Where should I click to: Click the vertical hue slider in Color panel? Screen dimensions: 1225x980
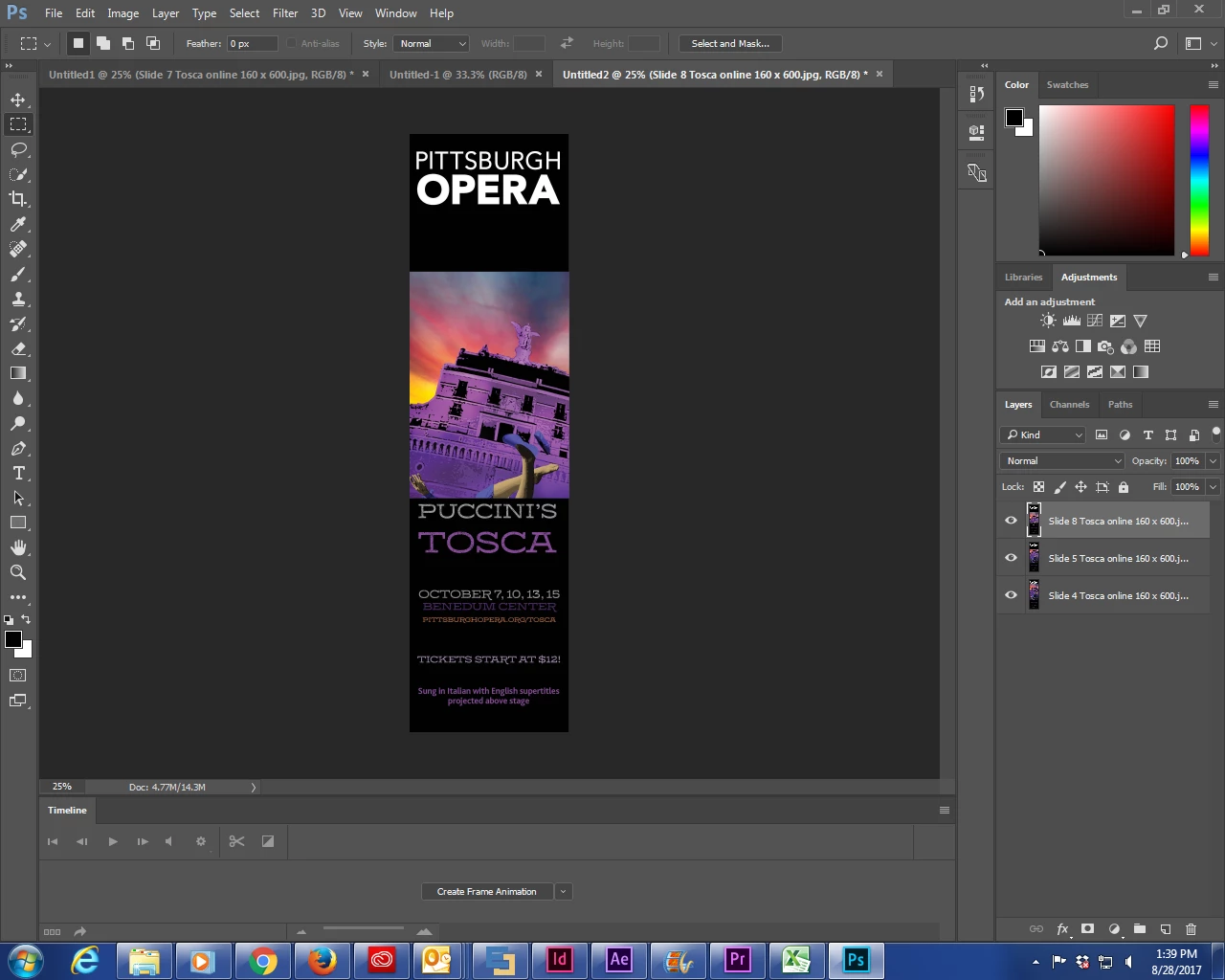click(1199, 180)
